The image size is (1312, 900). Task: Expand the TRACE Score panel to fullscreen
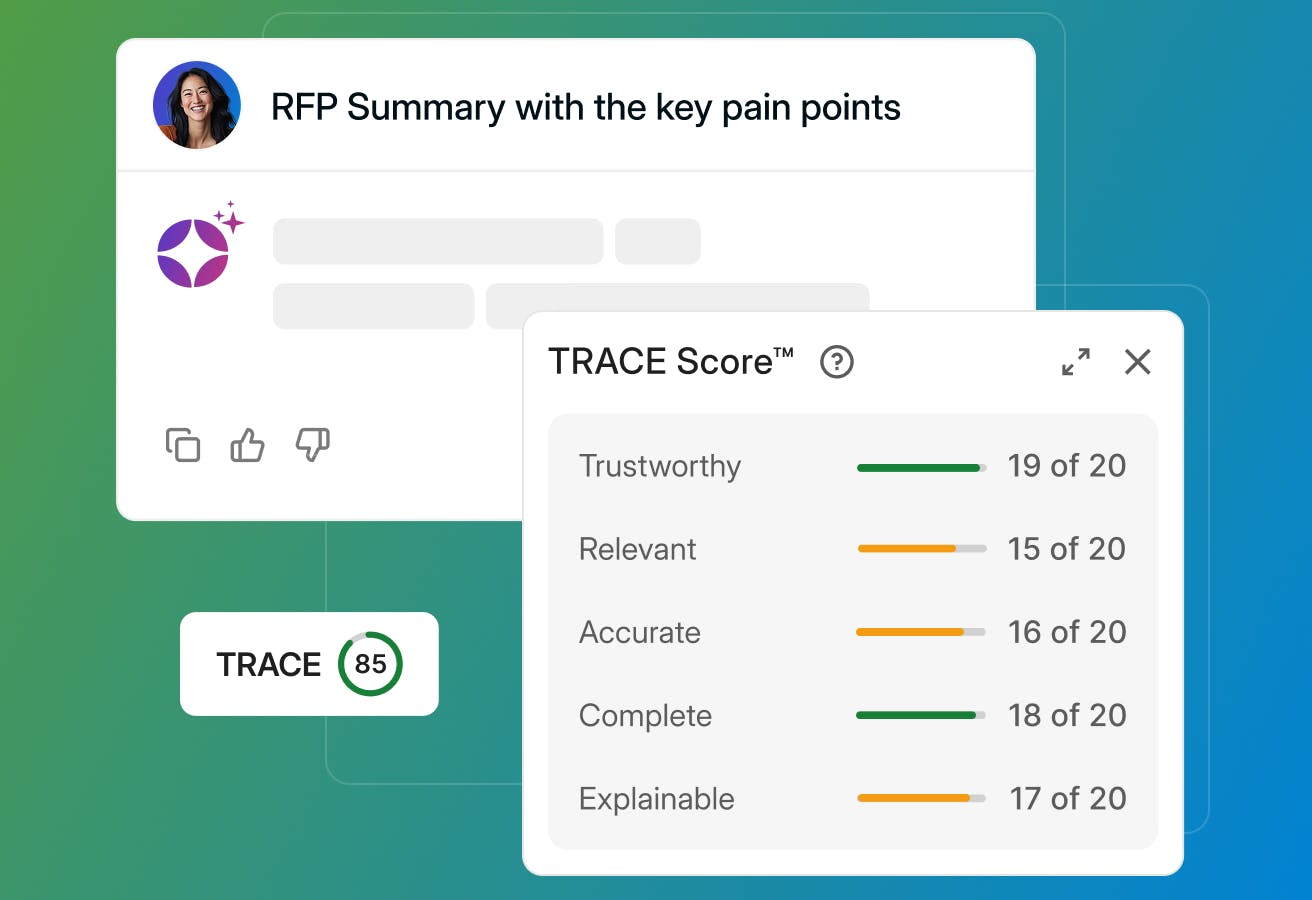point(1076,363)
